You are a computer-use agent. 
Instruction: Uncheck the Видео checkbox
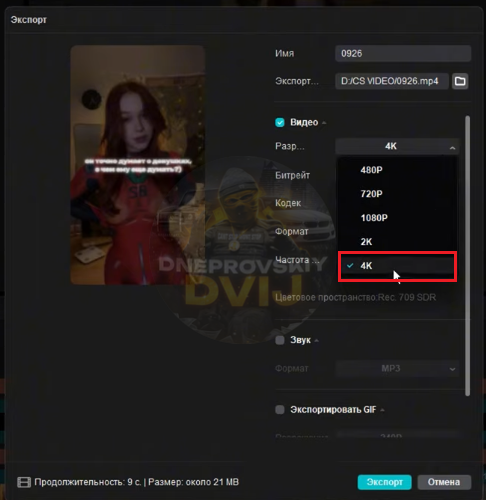pos(280,122)
